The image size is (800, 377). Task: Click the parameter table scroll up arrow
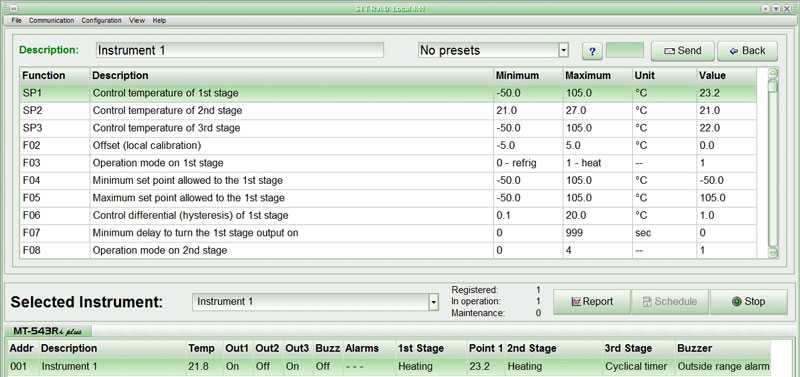[773, 73]
